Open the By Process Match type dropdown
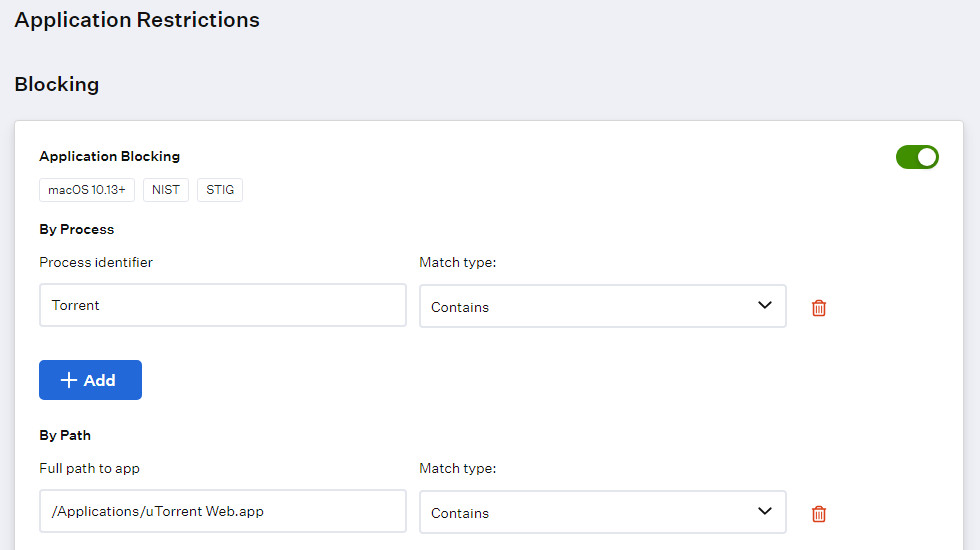Viewport: 980px width, 550px height. pos(602,306)
